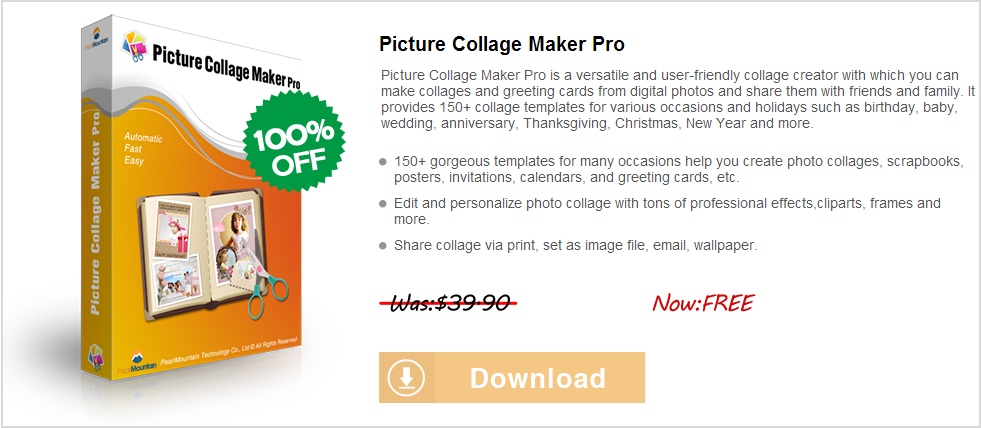The image size is (981, 428).
Task: Click the download arrow circle icon
Action: (x=406, y=378)
